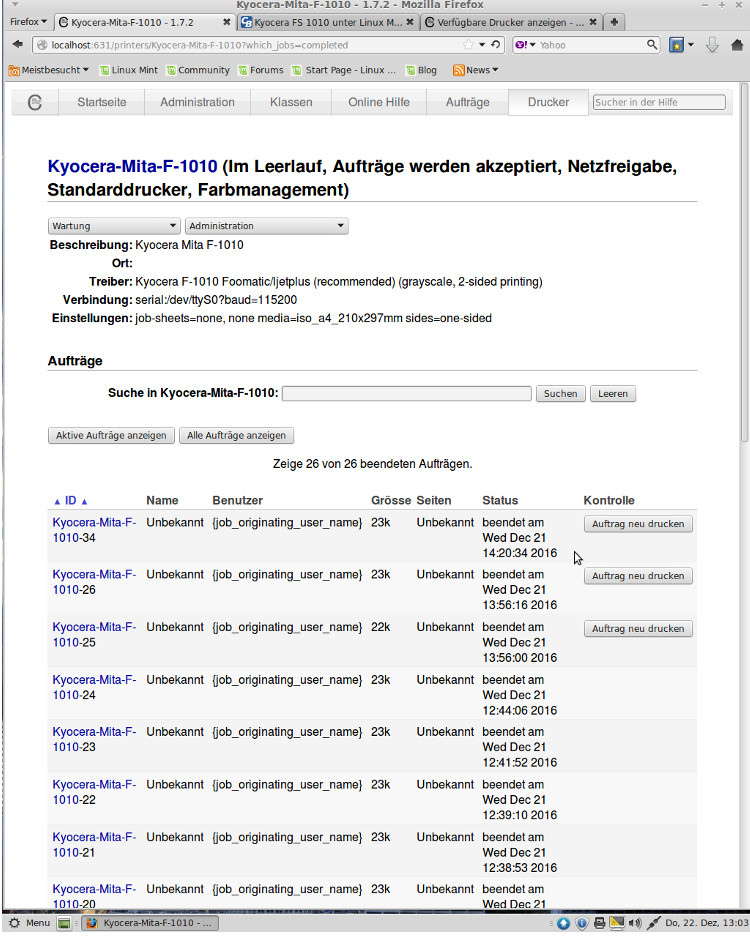The image size is (750, 937).
Task: Close the Kyocera-Mita-F-1010 browser tab
Action: point(226,22)
